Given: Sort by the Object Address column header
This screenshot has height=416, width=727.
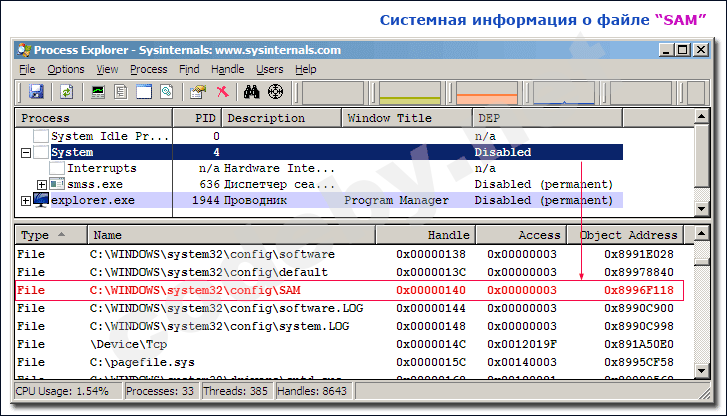Looking at the screenshot, I should point(626,235).
